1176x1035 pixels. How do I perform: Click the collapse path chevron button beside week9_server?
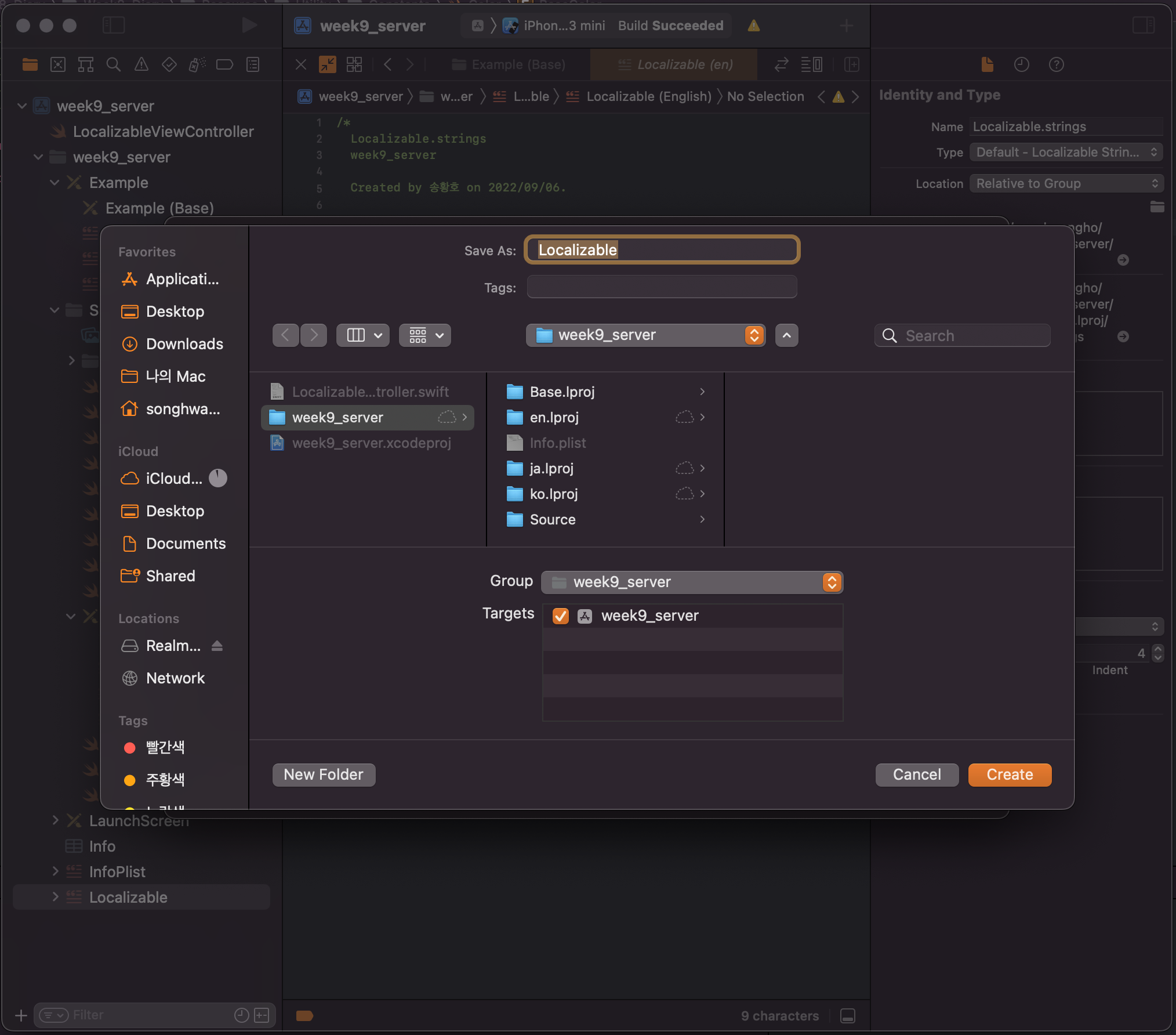pos(786,335)
